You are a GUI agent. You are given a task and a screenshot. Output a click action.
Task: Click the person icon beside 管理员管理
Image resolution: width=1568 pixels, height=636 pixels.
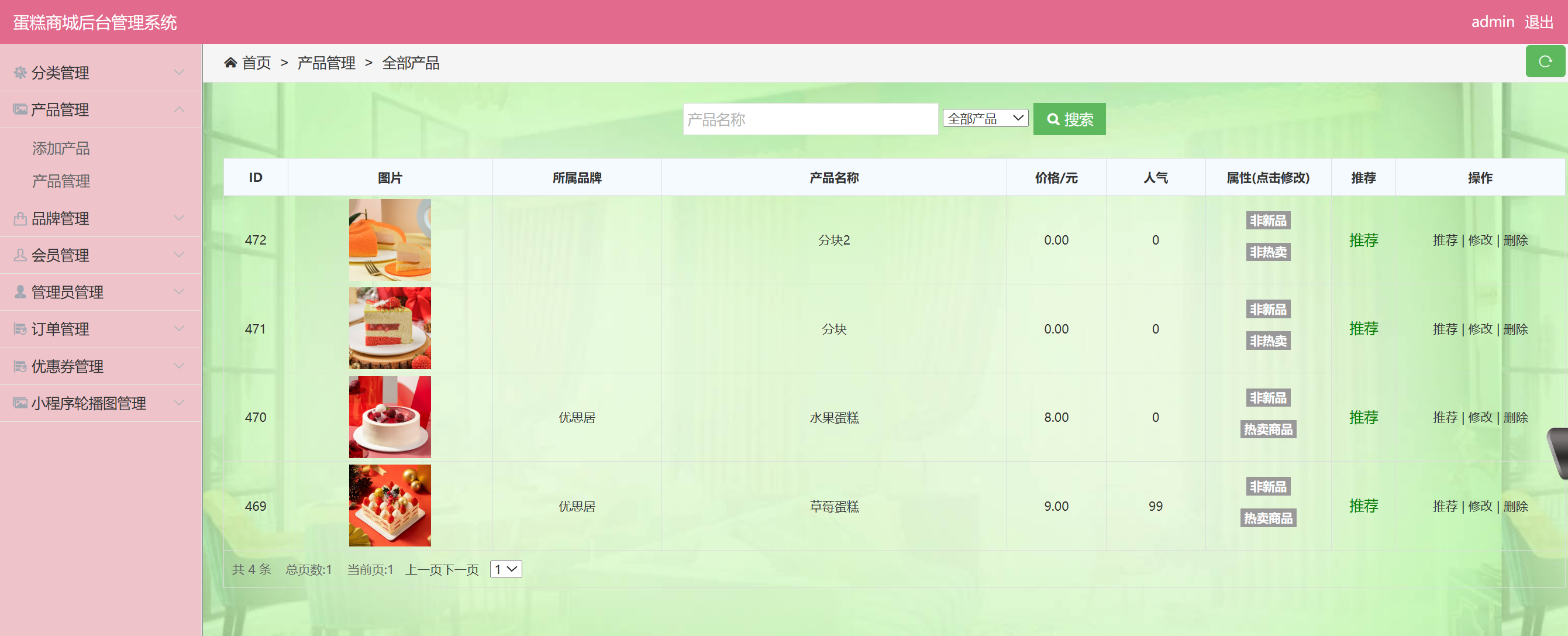click(20, 292)
